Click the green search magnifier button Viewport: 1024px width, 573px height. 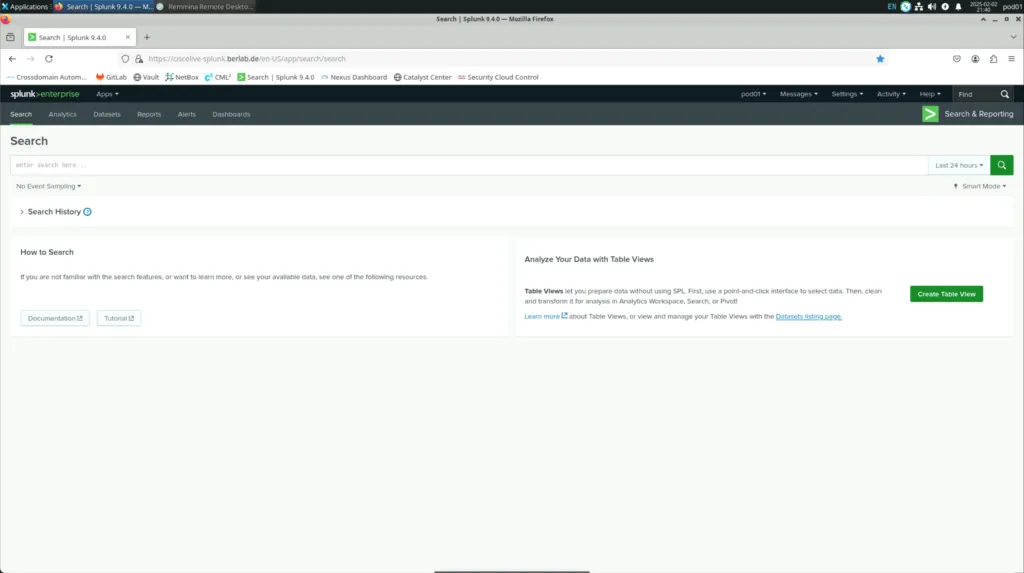[x=1002, y=165]
